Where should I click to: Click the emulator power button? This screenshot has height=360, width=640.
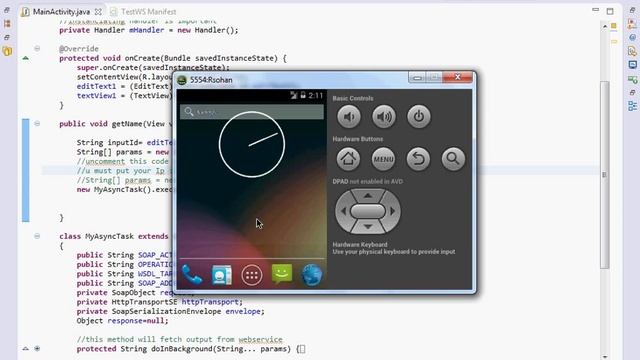(419, 117)
